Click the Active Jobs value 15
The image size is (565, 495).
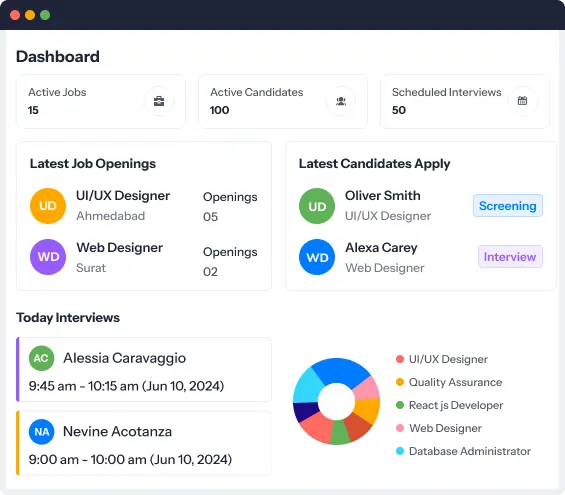click(33, 110)
